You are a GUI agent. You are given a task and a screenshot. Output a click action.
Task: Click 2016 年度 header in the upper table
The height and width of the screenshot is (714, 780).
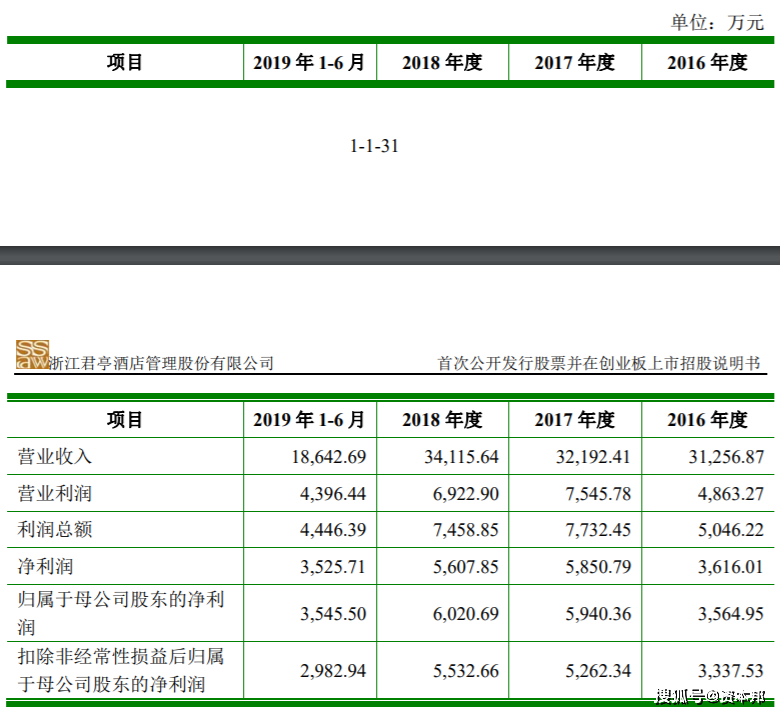pos(707,63)
